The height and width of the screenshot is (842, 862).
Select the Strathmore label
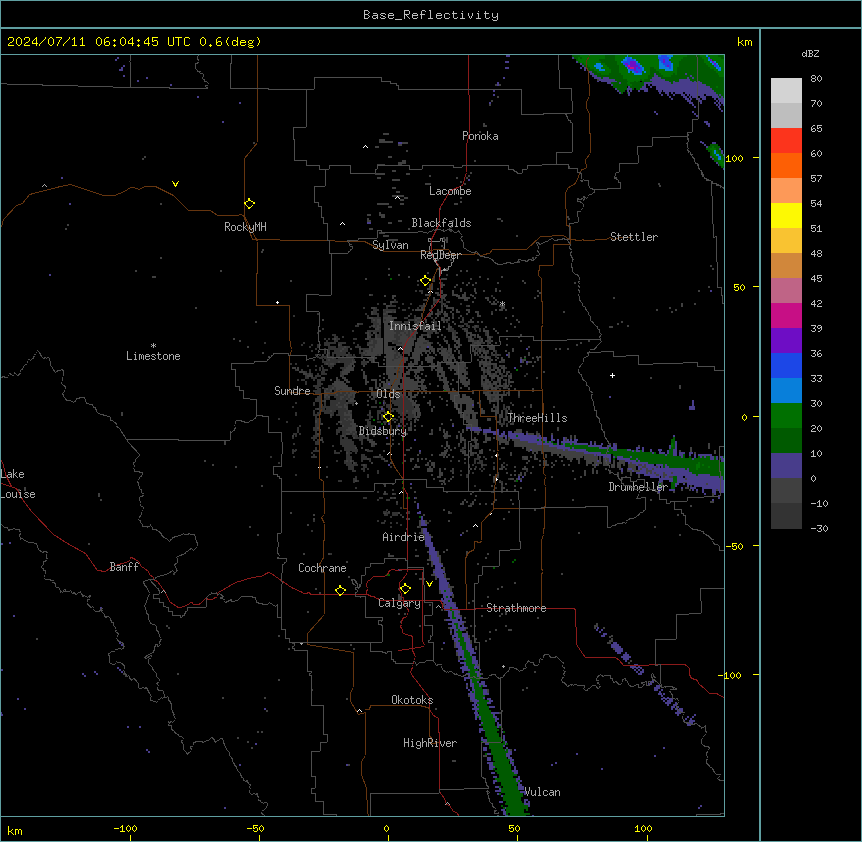[x=516, y=608]
